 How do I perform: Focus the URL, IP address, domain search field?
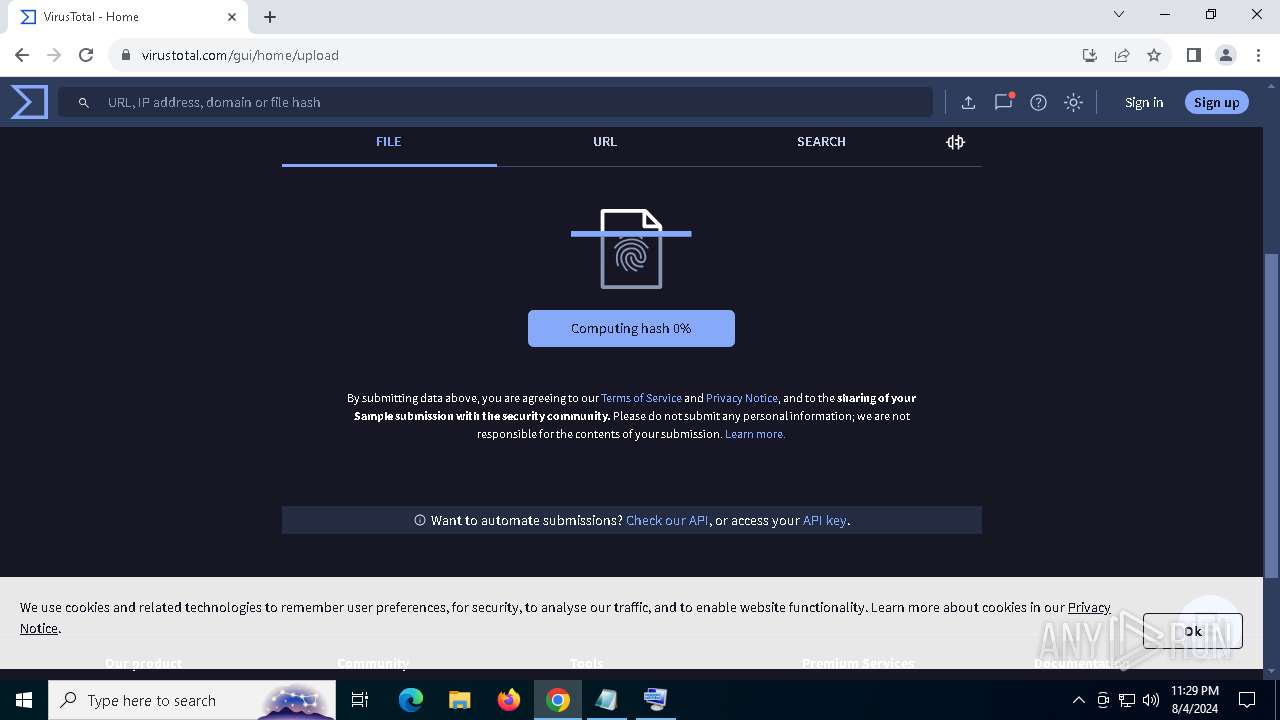(x=495, y=102)
